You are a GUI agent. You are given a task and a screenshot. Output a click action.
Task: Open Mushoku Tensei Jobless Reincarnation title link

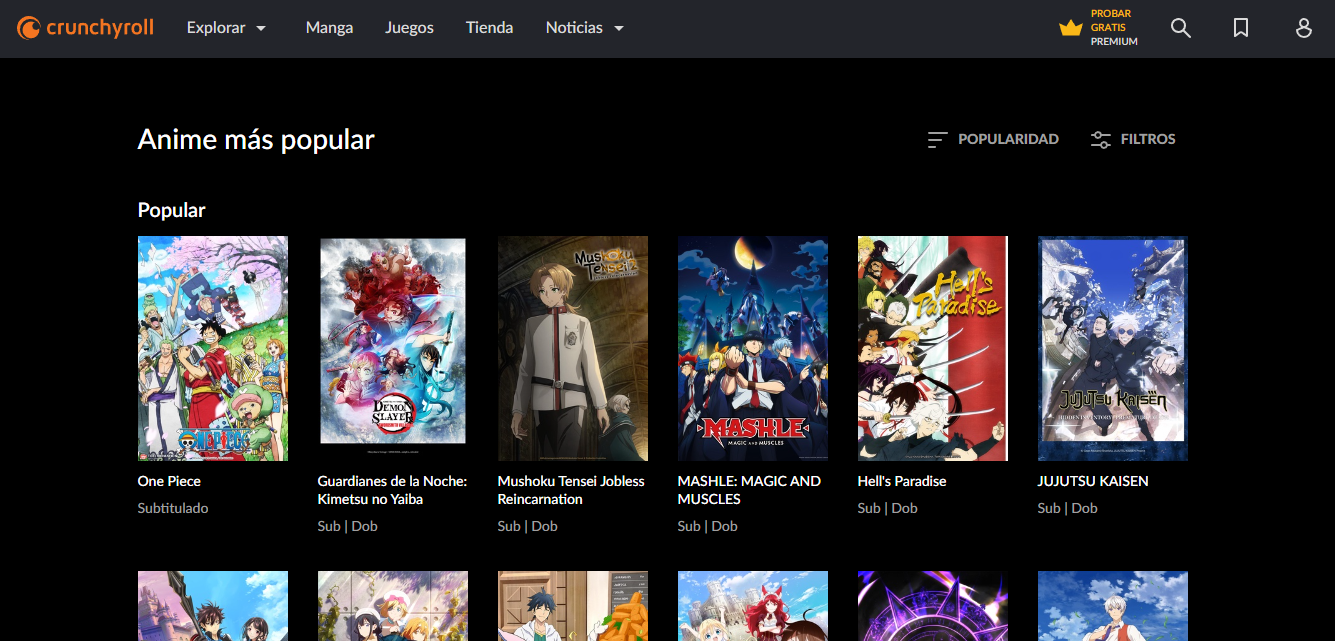[571, 490]
